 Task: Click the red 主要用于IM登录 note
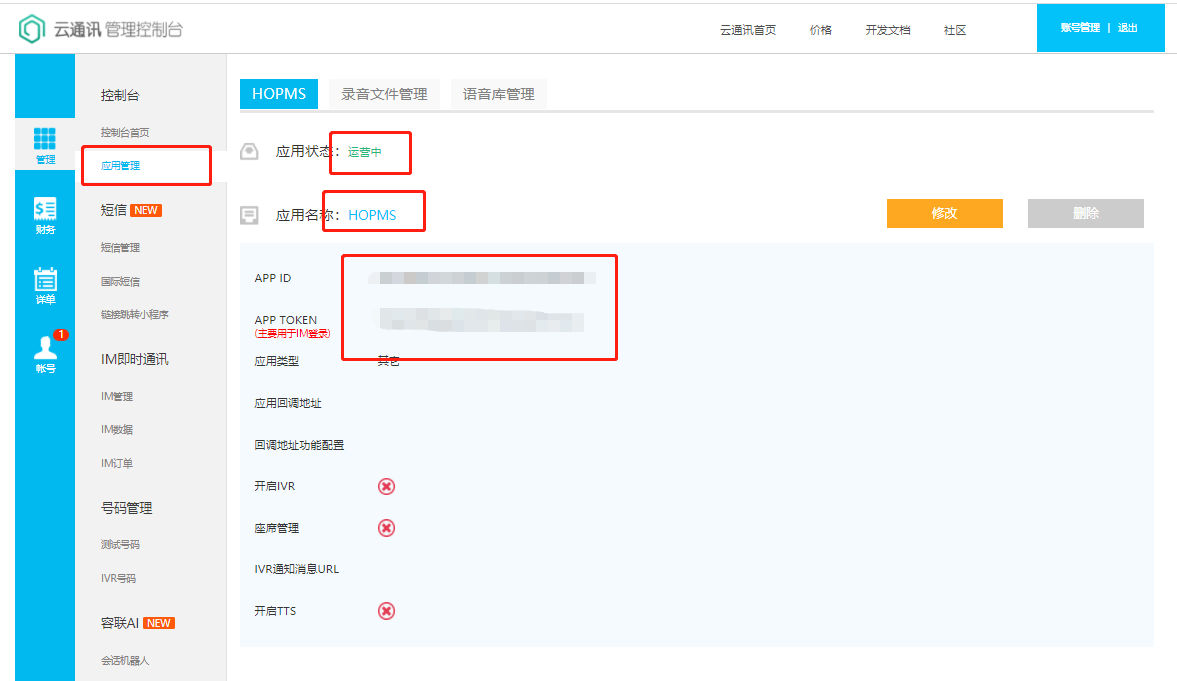click(293, 333)
